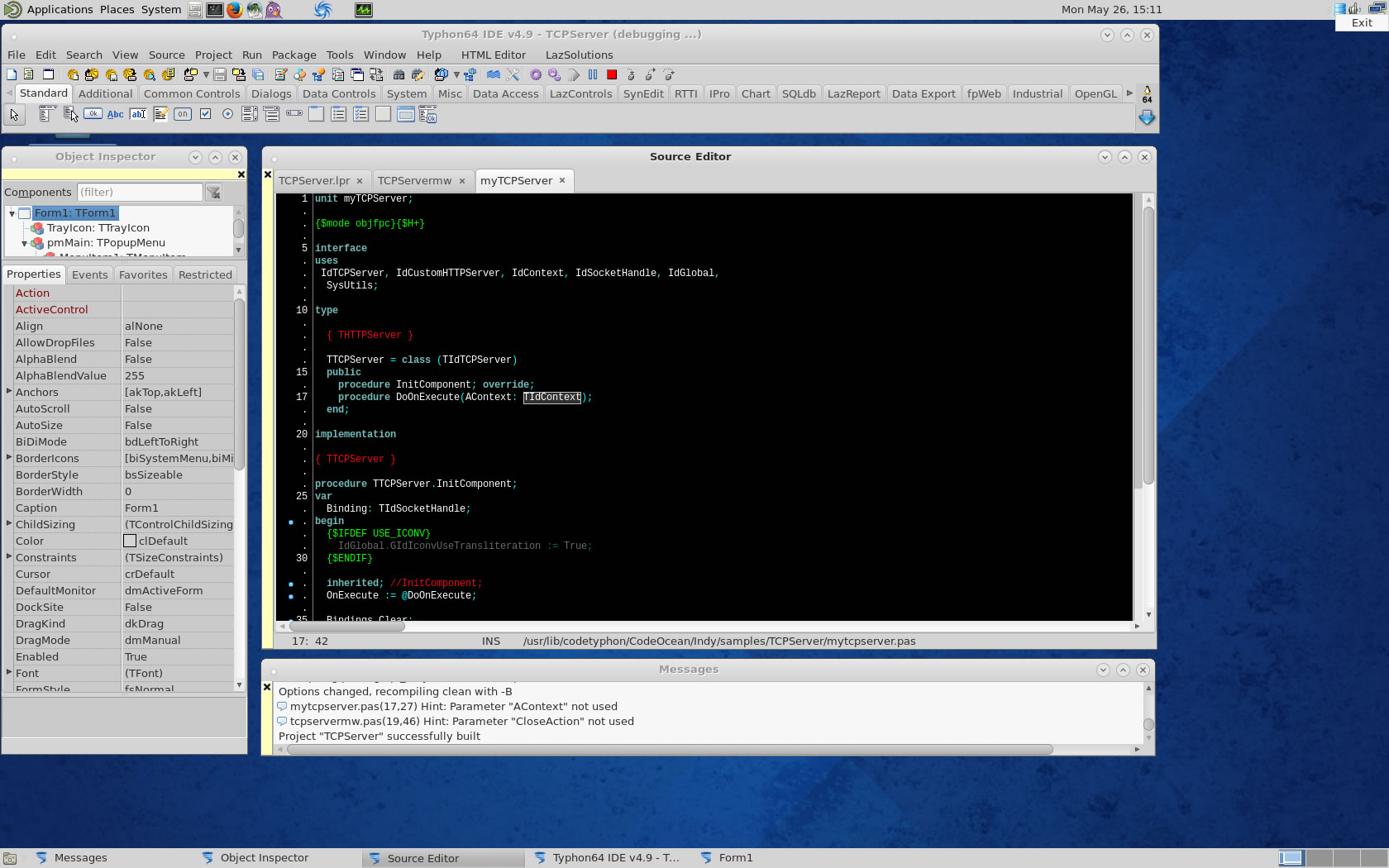The image size is (1389, 868).
Task: Expand the BorderIcons property
Action: [x=9, y=457]
